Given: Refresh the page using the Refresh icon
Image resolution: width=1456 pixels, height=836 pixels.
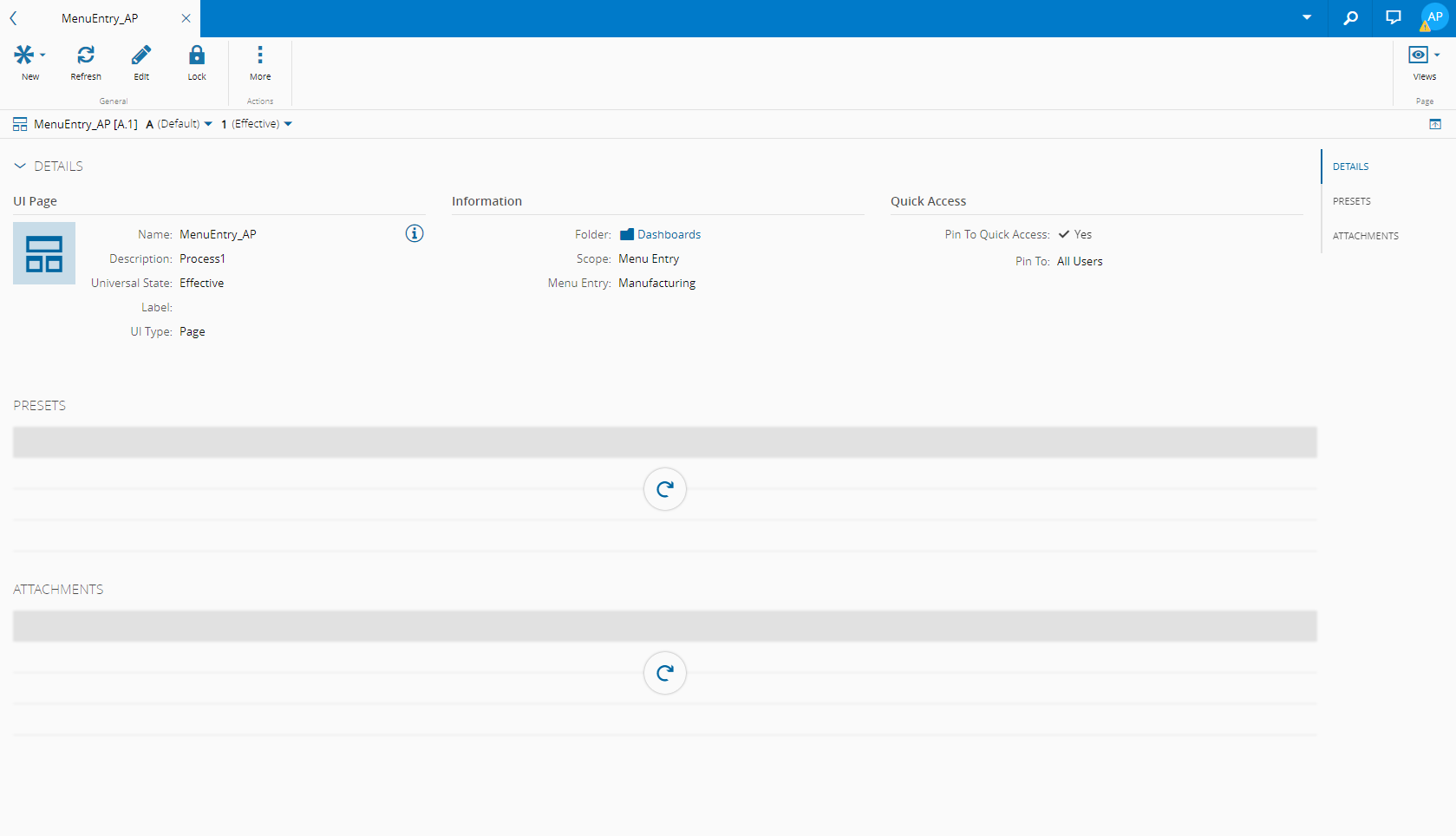Looking at the screenshot, I should pyautogui.click(x=86, y=56).
